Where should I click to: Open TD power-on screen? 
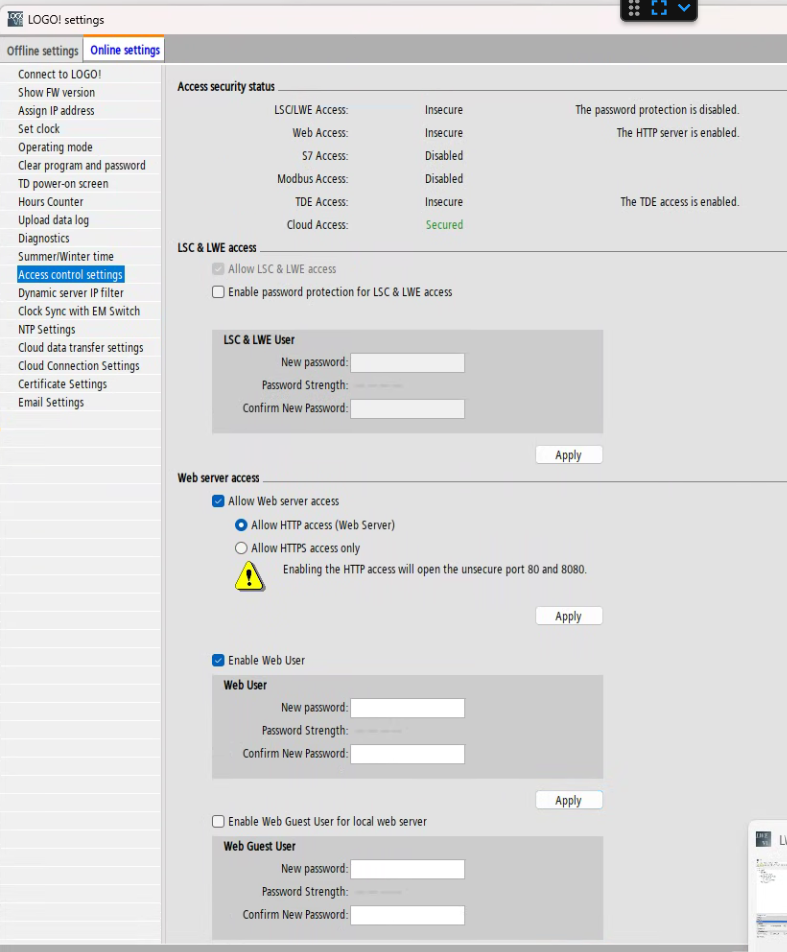(63, 183)
